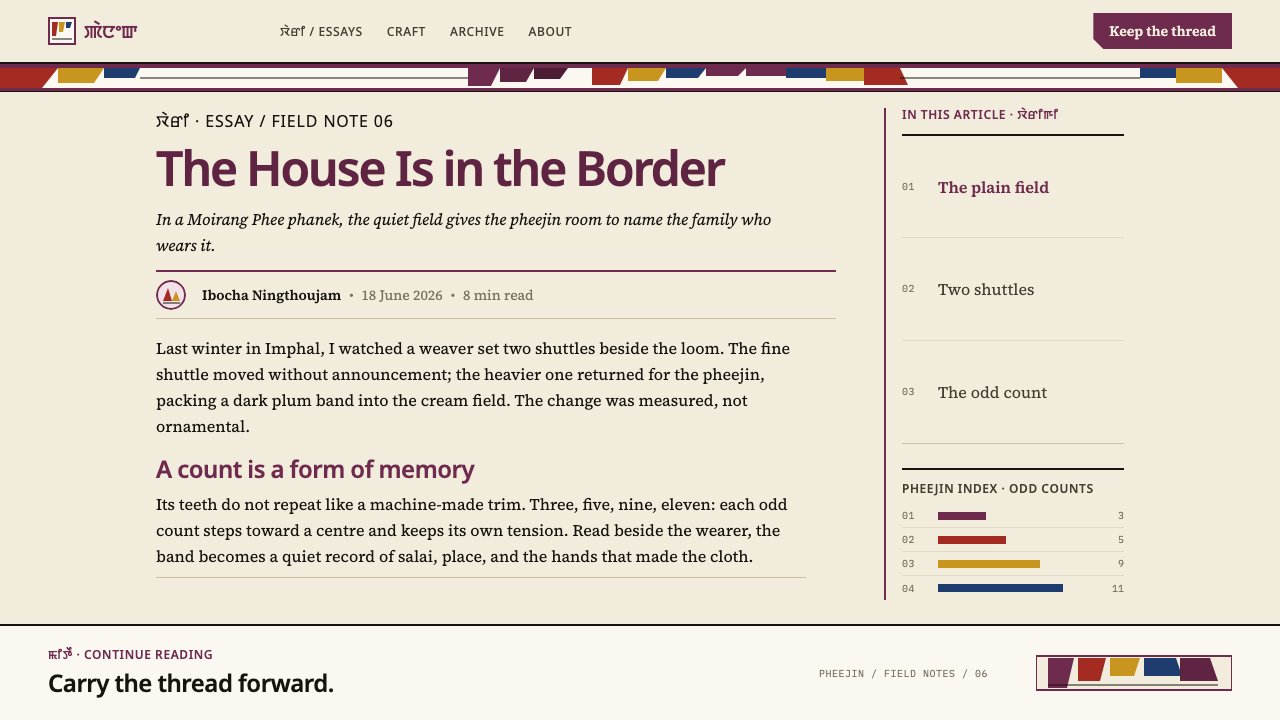The height and width of the screenshot is (720, 1280).
Task: Click 'PHEEJIN / FIELD NOTES / 06' text
Action: (x=903, y=674)
